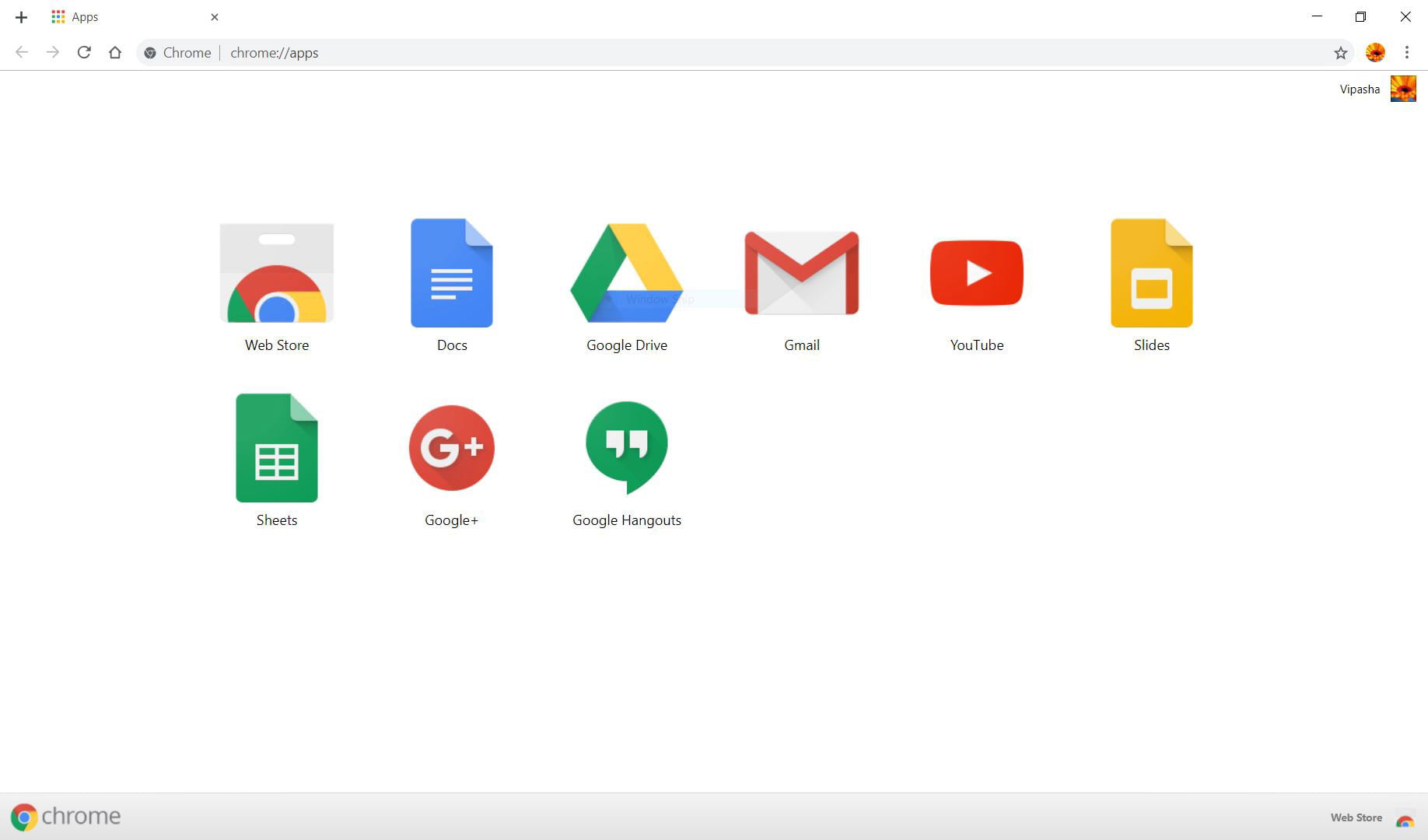
Task: Open the Web Store app icon
Action: [277, 273]
